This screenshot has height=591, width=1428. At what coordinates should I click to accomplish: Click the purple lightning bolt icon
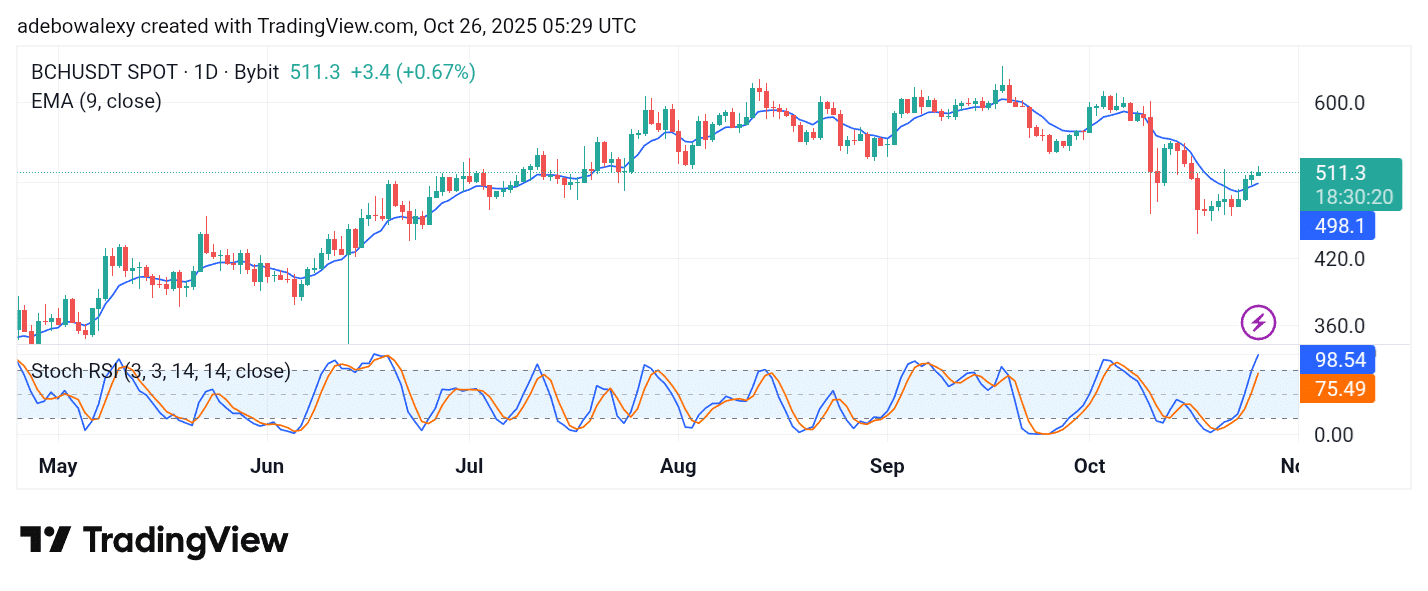pos(1258,322)
